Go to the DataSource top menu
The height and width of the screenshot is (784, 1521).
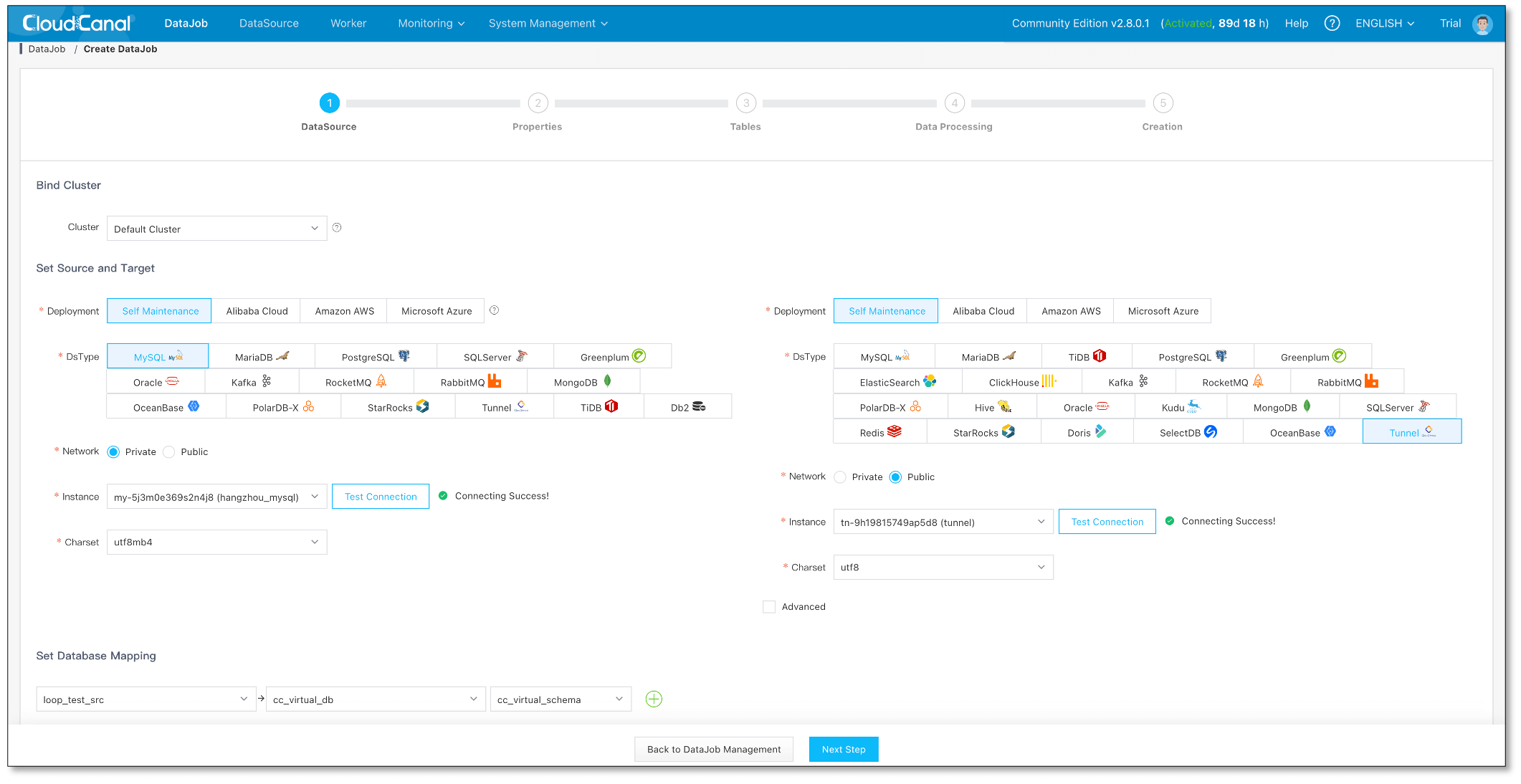point(269,24)
